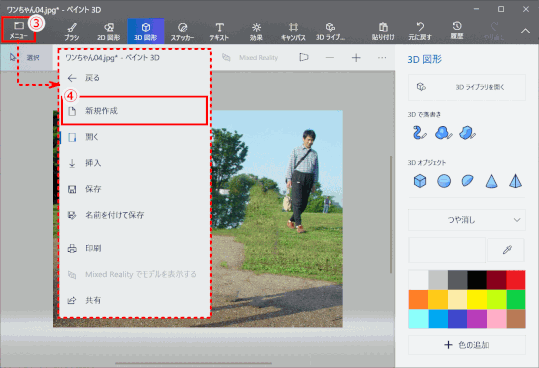
Task: Go back with 戻る in the menu
Action: coord(134,78)
